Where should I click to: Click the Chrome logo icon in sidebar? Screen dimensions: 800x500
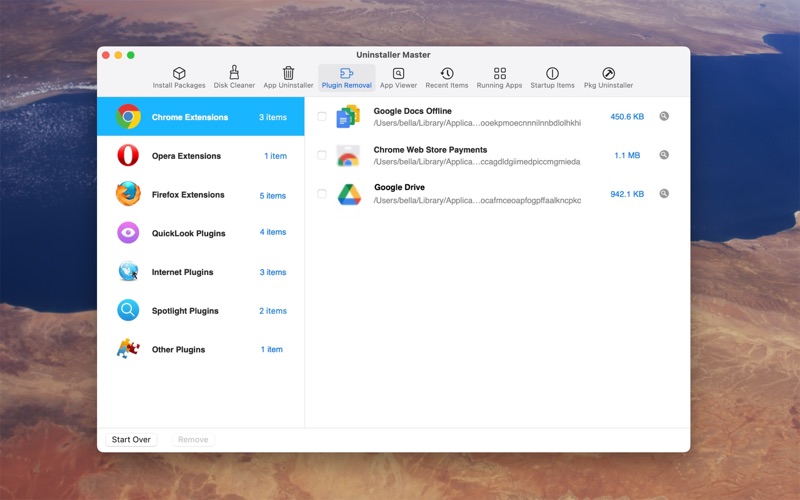[128, 117]
